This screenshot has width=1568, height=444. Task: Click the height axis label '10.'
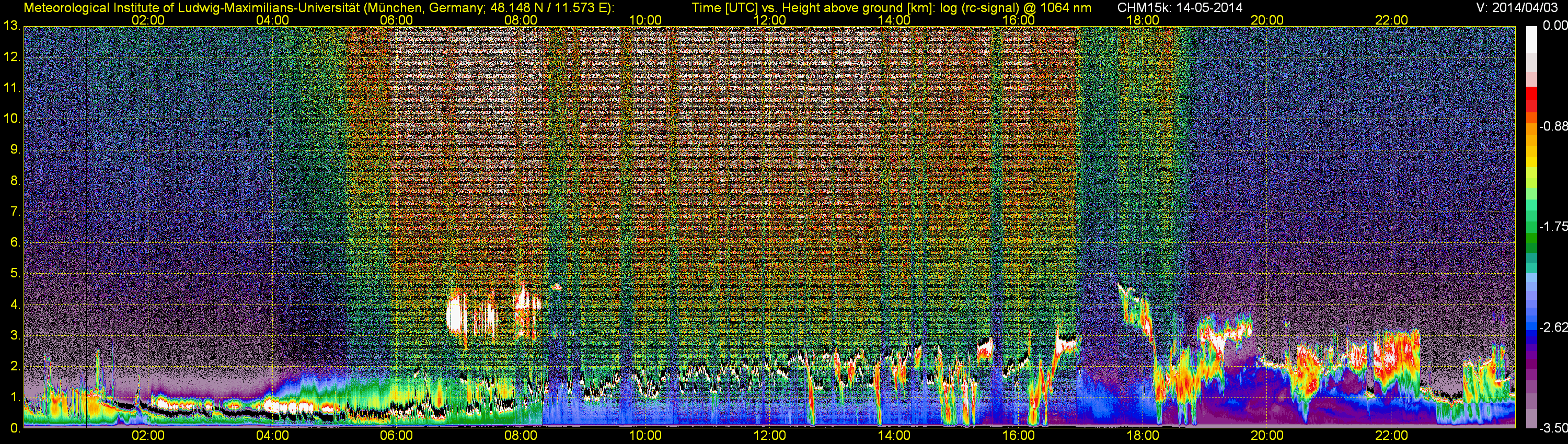11,119
